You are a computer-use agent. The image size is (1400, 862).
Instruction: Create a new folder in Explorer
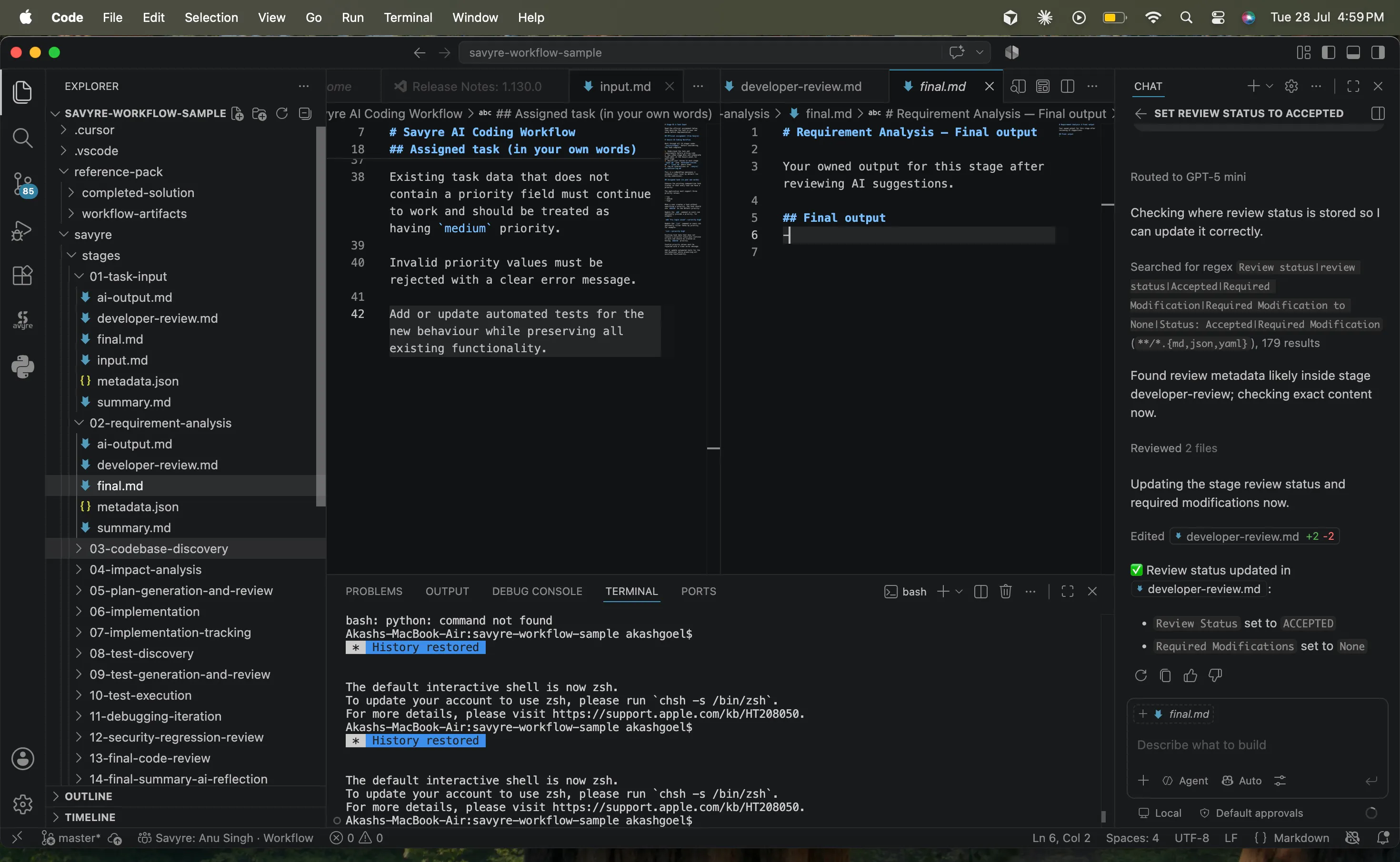[x=260, y=113]
